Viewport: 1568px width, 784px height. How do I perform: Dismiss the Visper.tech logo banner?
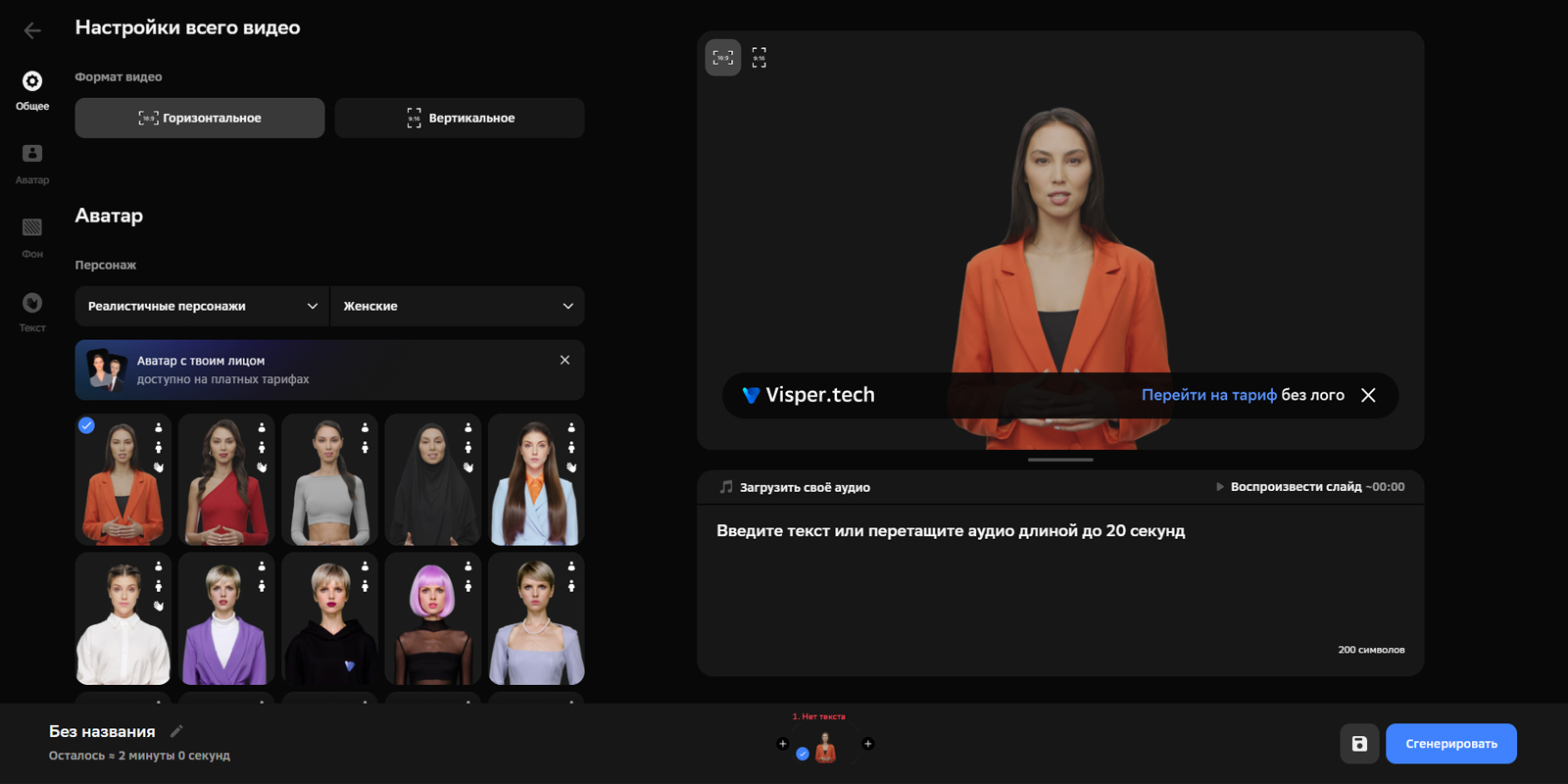click(x=1368, y=395)
